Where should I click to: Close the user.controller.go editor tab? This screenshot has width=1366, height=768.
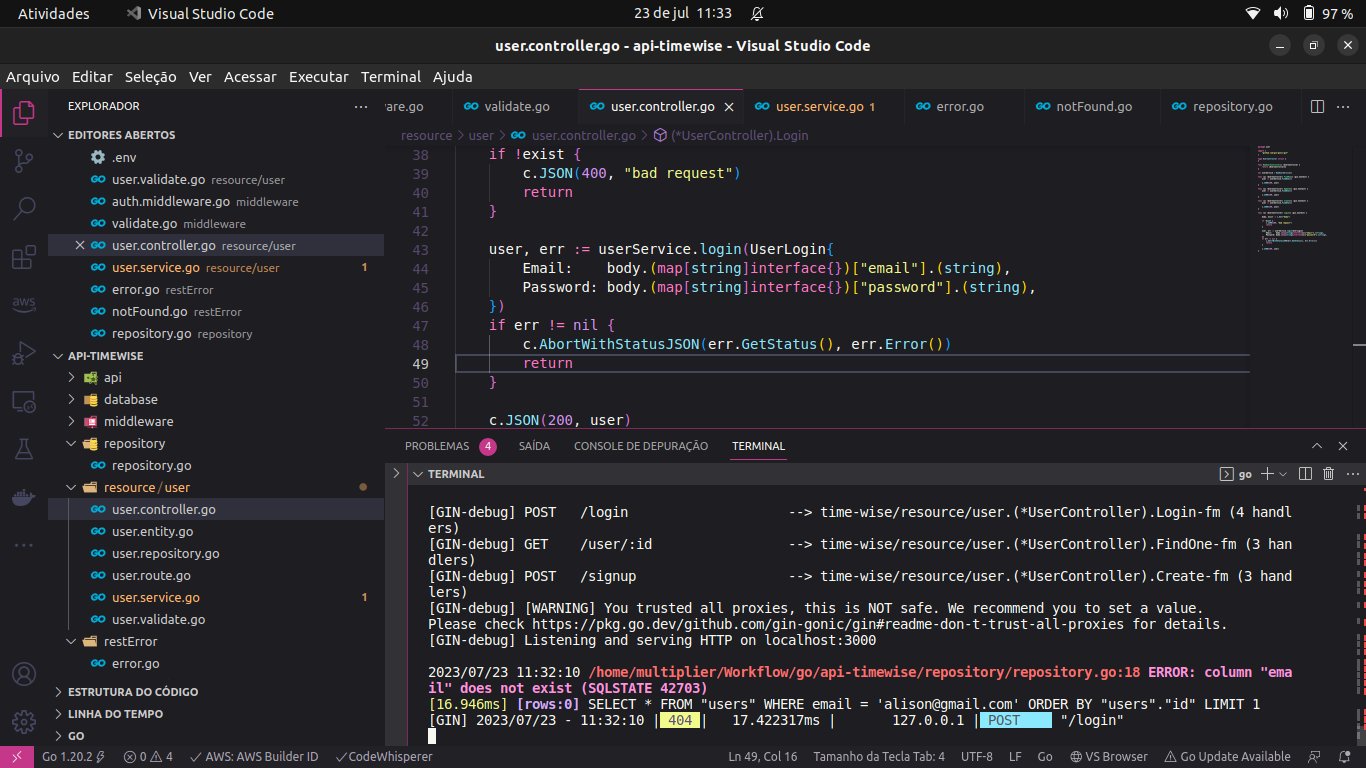729,106
